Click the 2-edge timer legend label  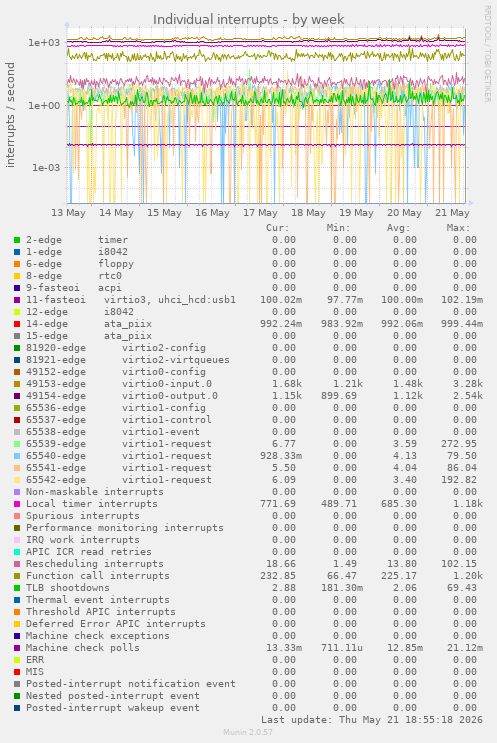pos(77,240)
